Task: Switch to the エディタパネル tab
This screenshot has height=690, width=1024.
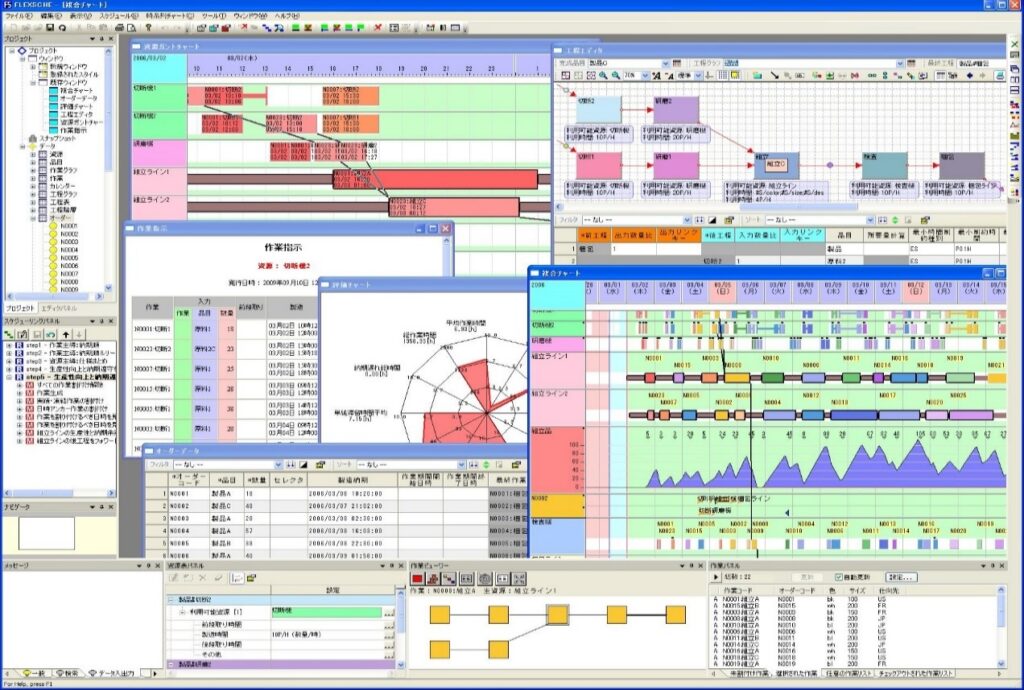Action: coord(59,308)
